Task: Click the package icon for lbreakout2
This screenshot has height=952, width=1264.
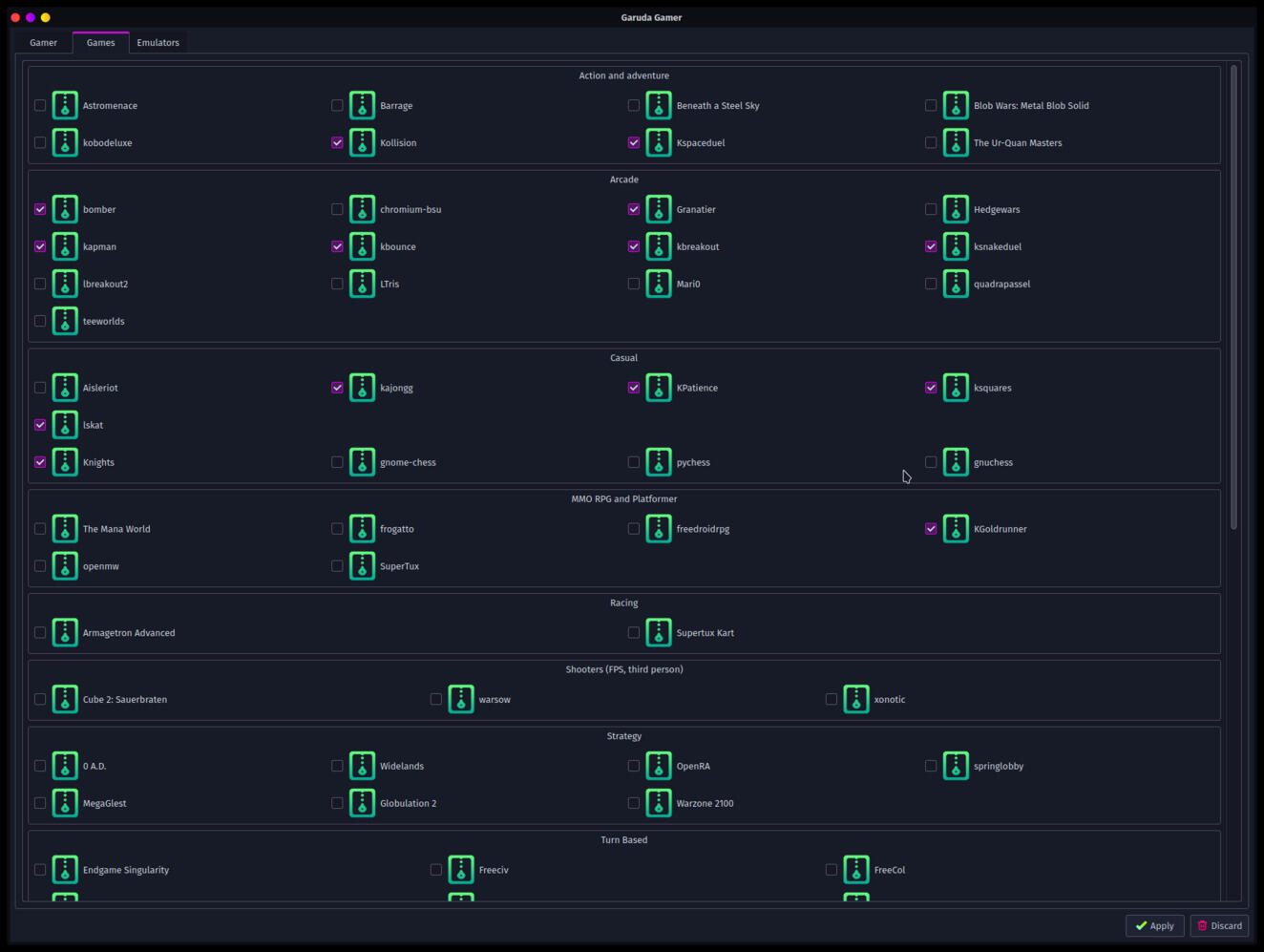Action: point(65,284)
